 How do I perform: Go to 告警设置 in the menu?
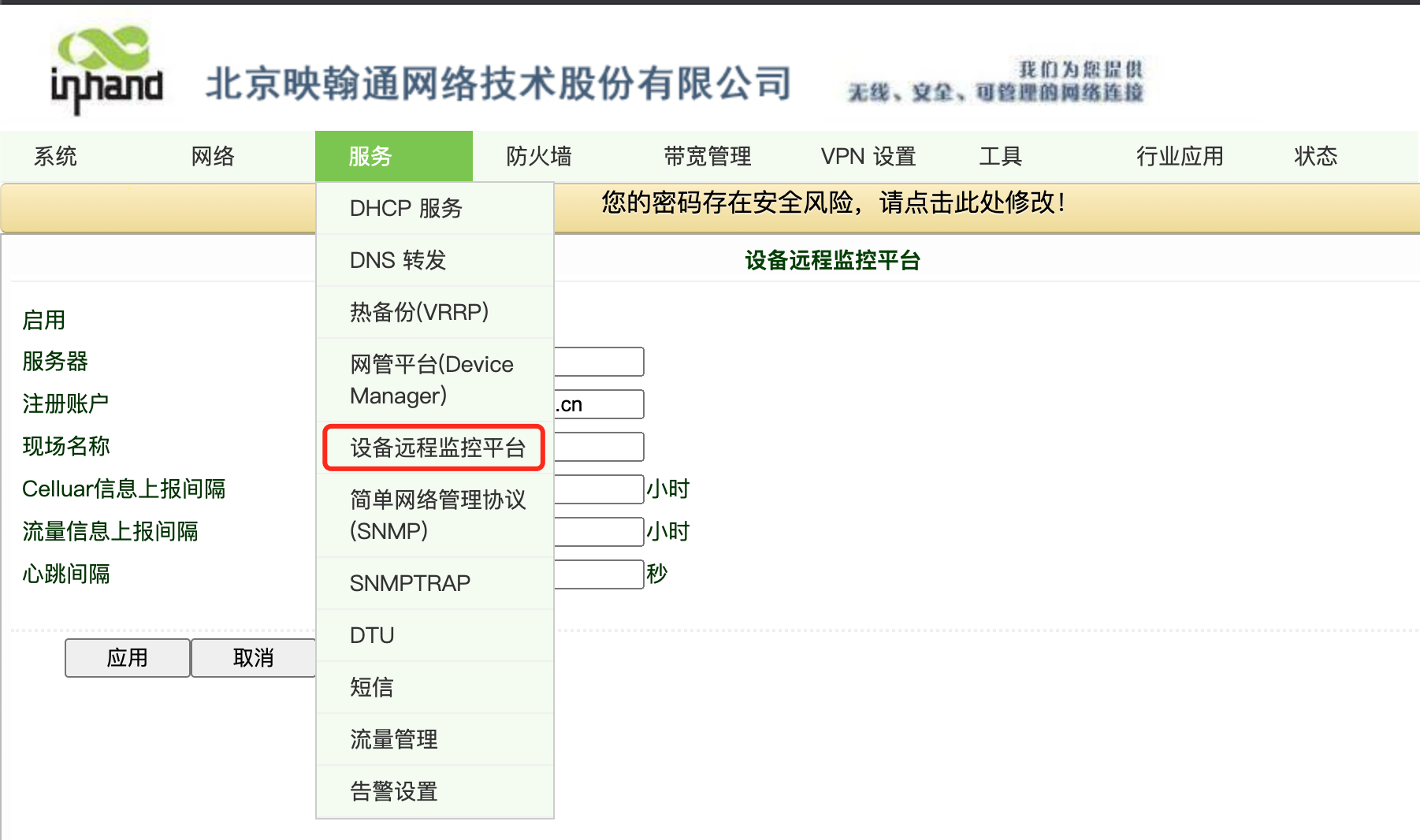pyautogui.click(x=394, y=791)
